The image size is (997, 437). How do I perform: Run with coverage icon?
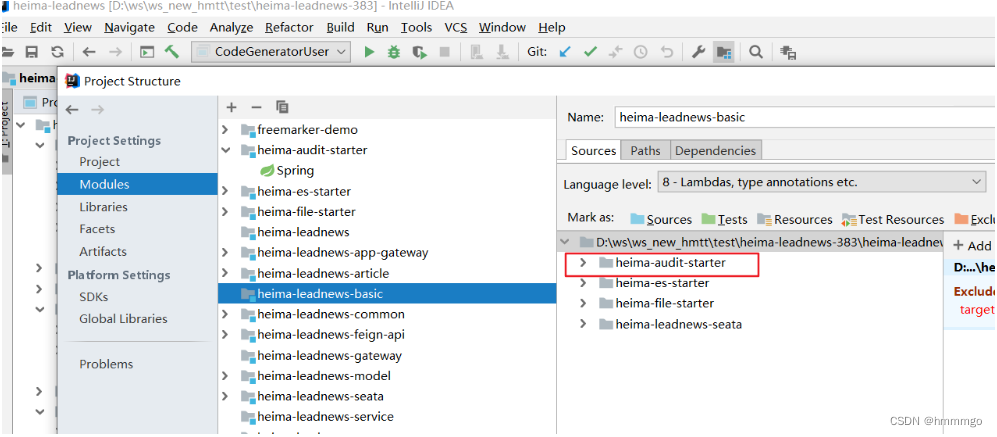pyautogui.click(x=420, y=52)
